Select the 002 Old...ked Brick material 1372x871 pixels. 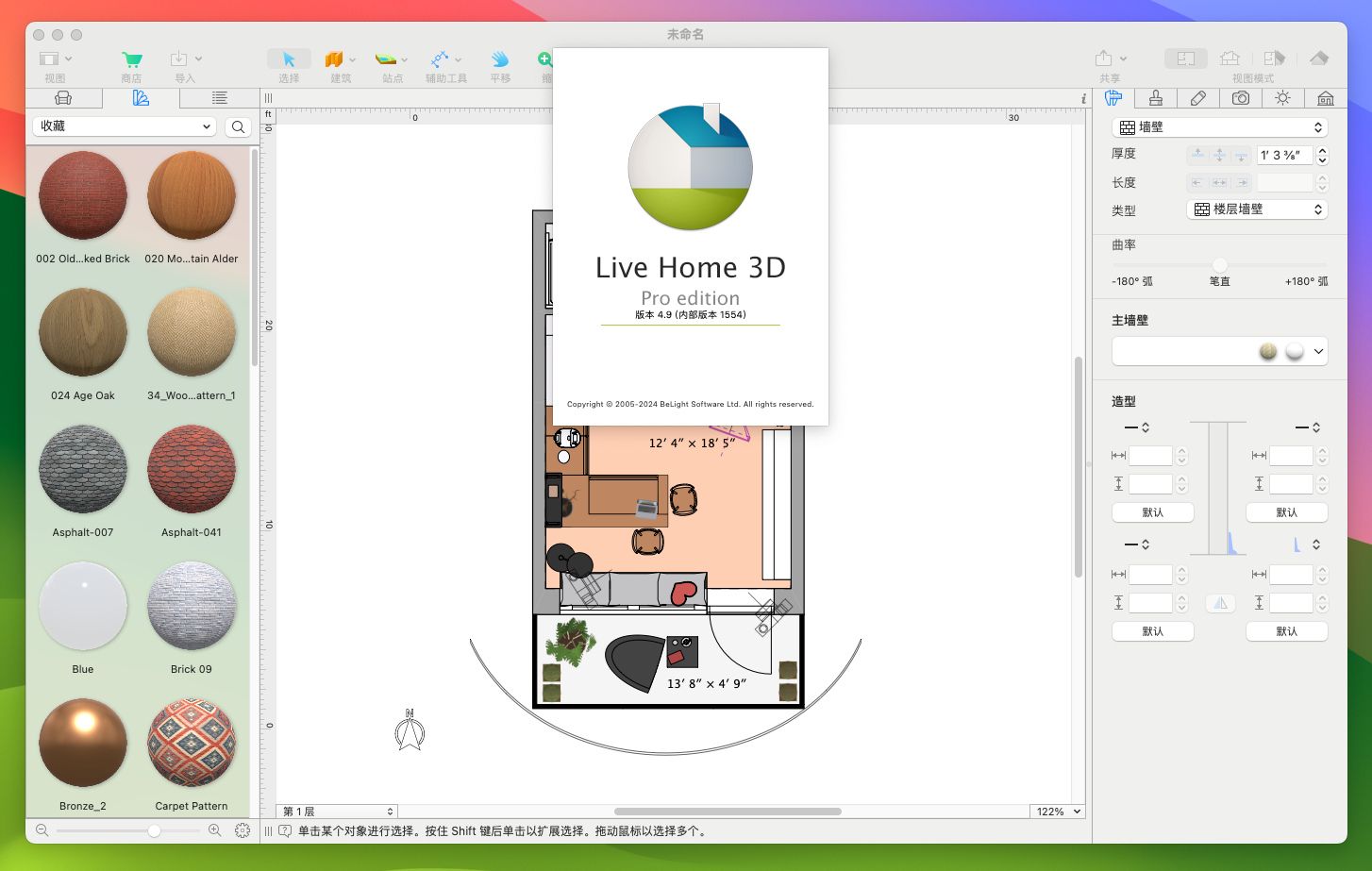pyautogui.click(x=83, y=195)
